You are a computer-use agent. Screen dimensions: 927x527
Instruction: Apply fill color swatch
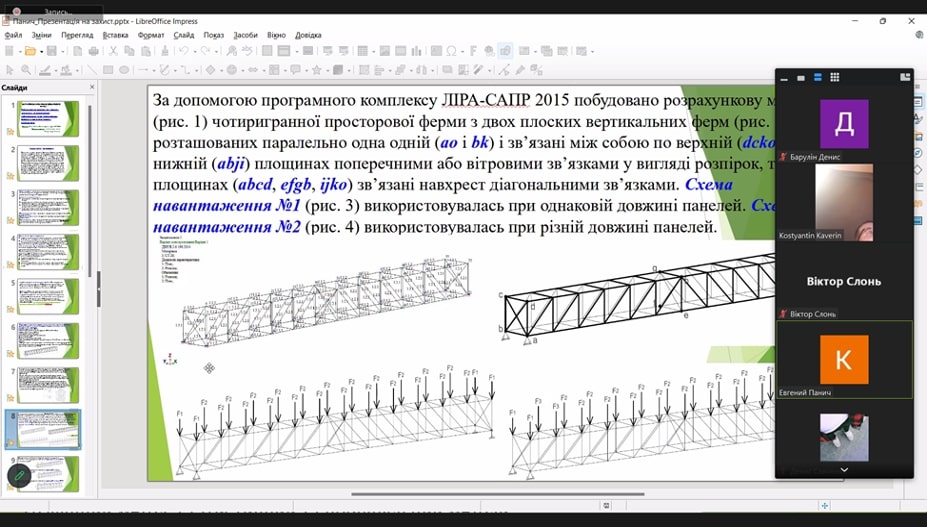[x=66, y=70]
